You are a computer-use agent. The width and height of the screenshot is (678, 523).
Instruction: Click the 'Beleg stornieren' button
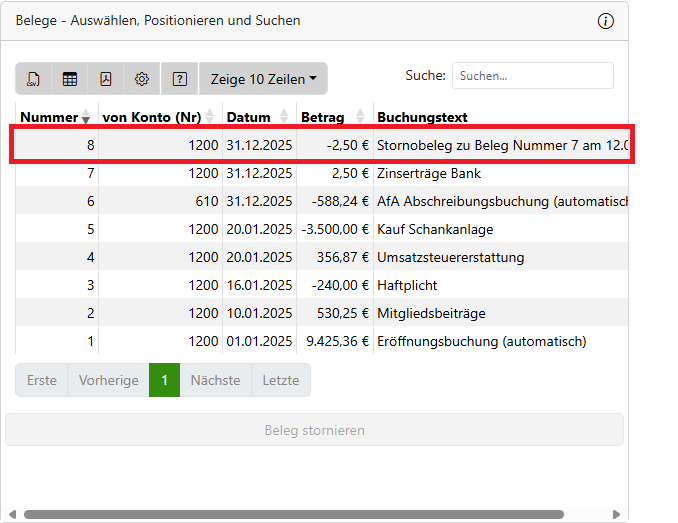[314, 430]
